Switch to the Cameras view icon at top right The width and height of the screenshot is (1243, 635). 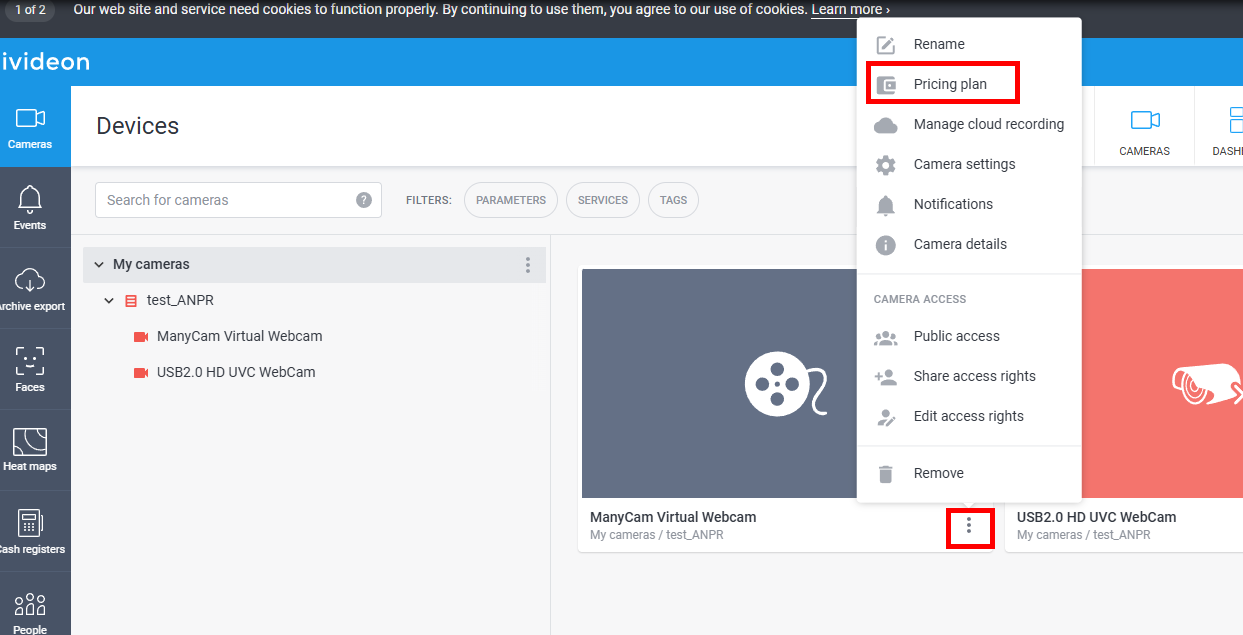pos(1144,132)
